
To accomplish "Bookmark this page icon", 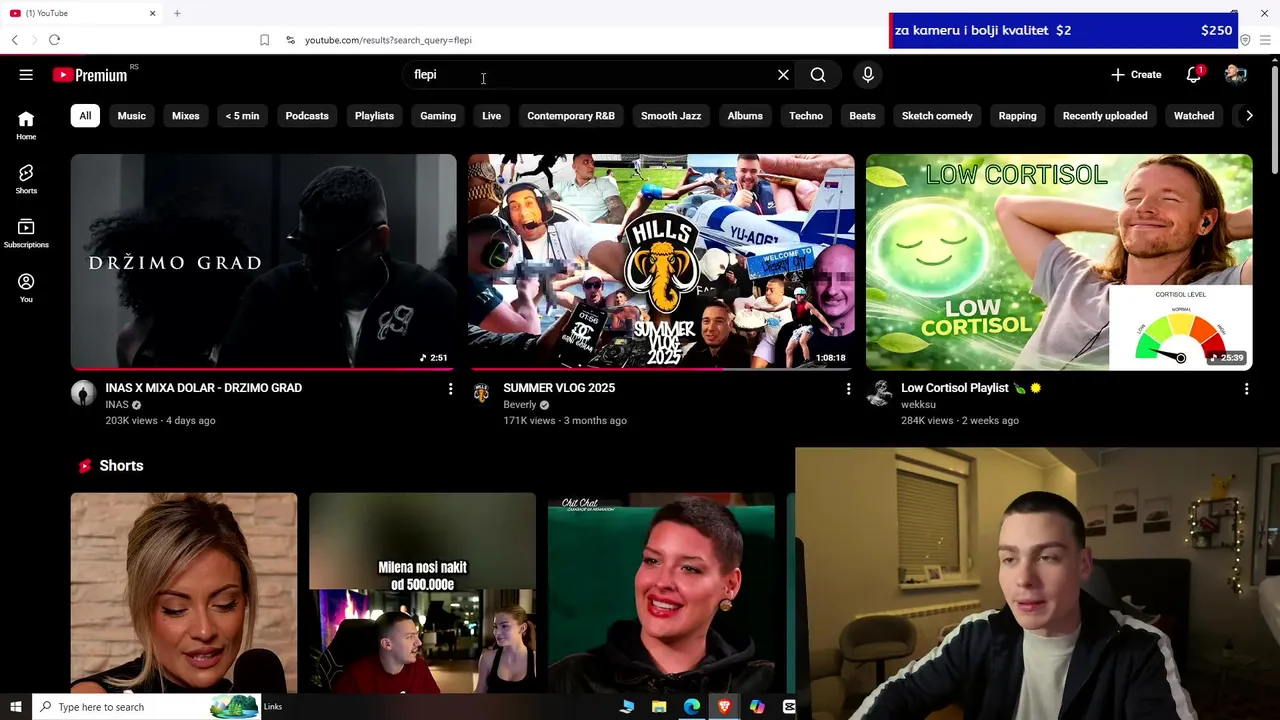I will pyautogui.click(x=264, y=40).
